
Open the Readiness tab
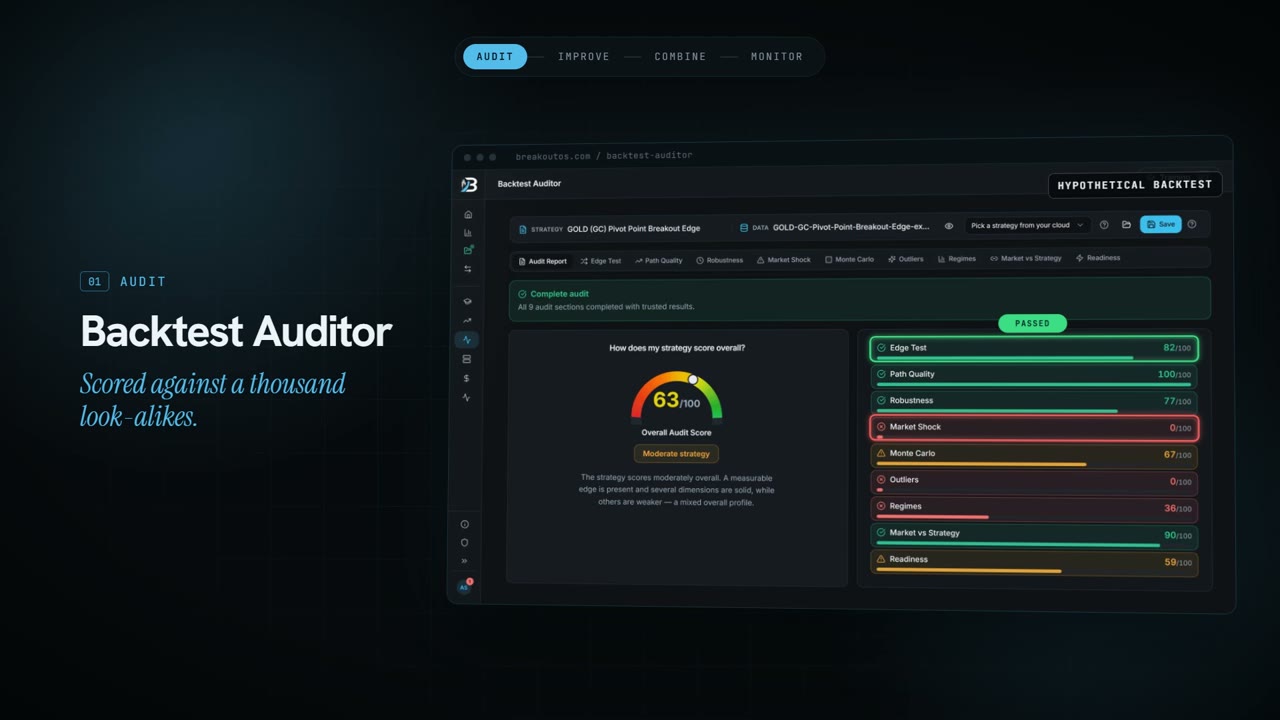[x=1097, y=258]
